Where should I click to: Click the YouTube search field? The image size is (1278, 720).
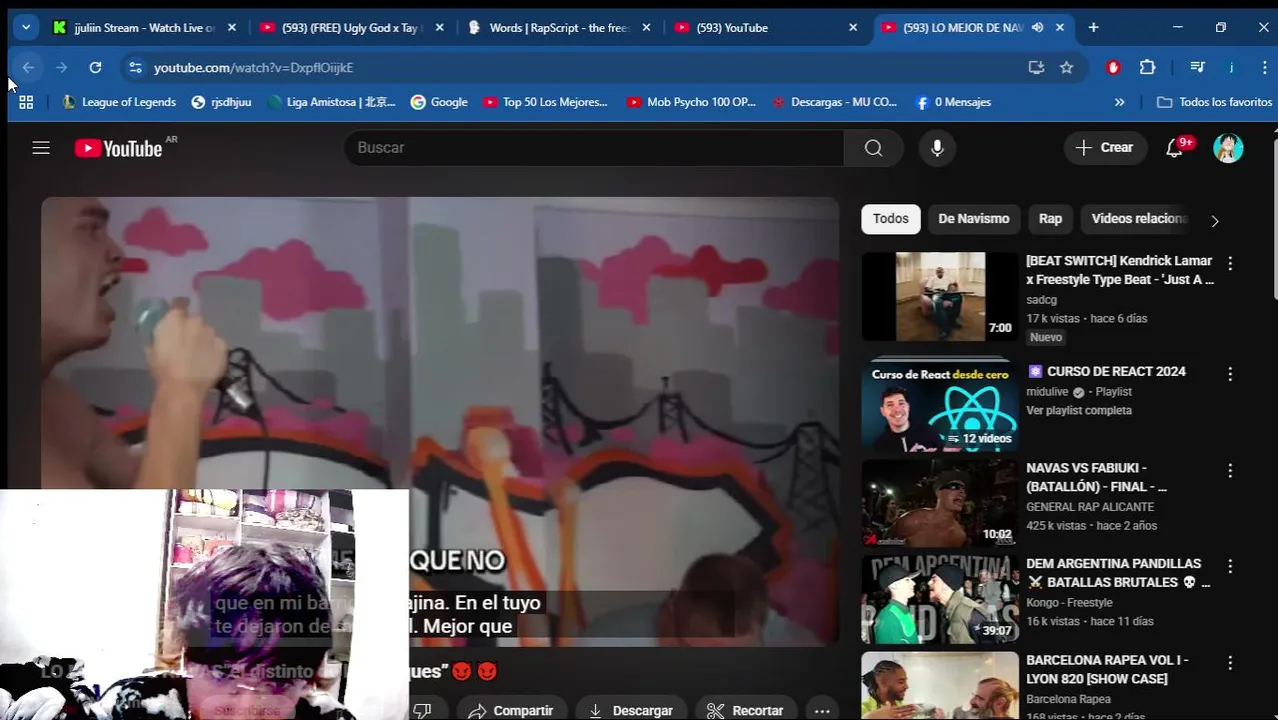coord(594,148)
